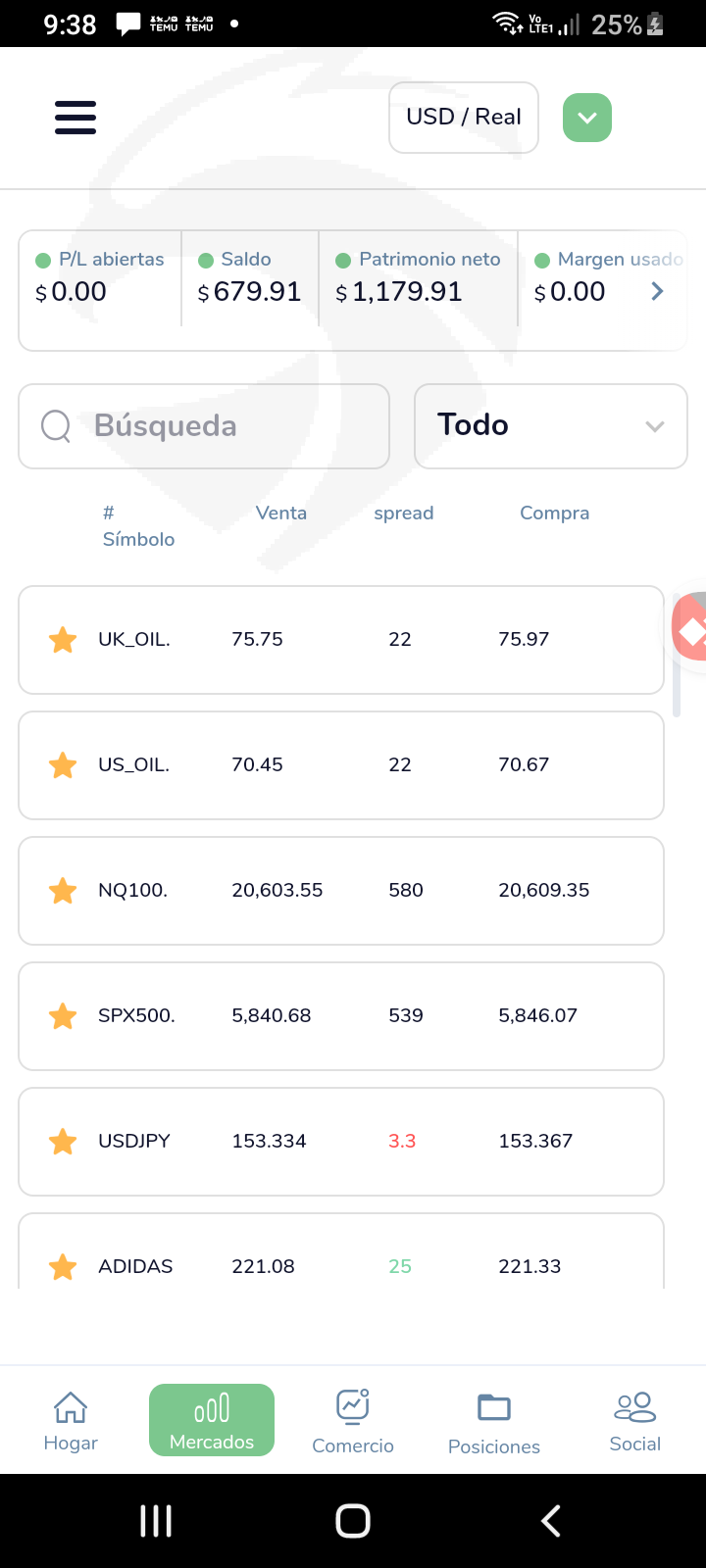
Task: Expand account summary with right chevron
Action: tap(657, 291)
